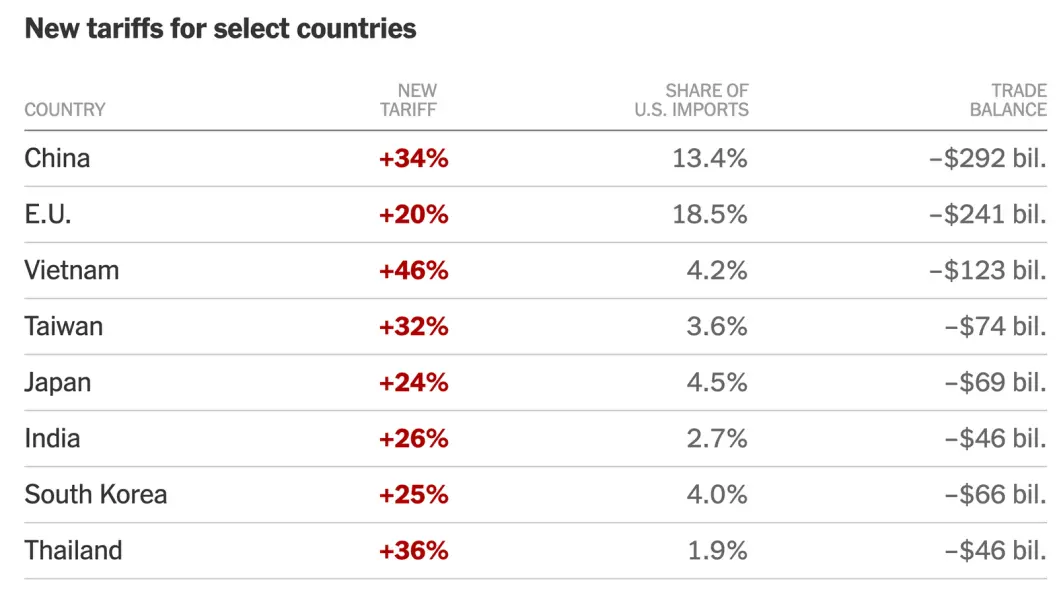Click Vietnam's –$123 bil. trade balance
Viewport: 1056px width, 594px height.
point(988,271)
